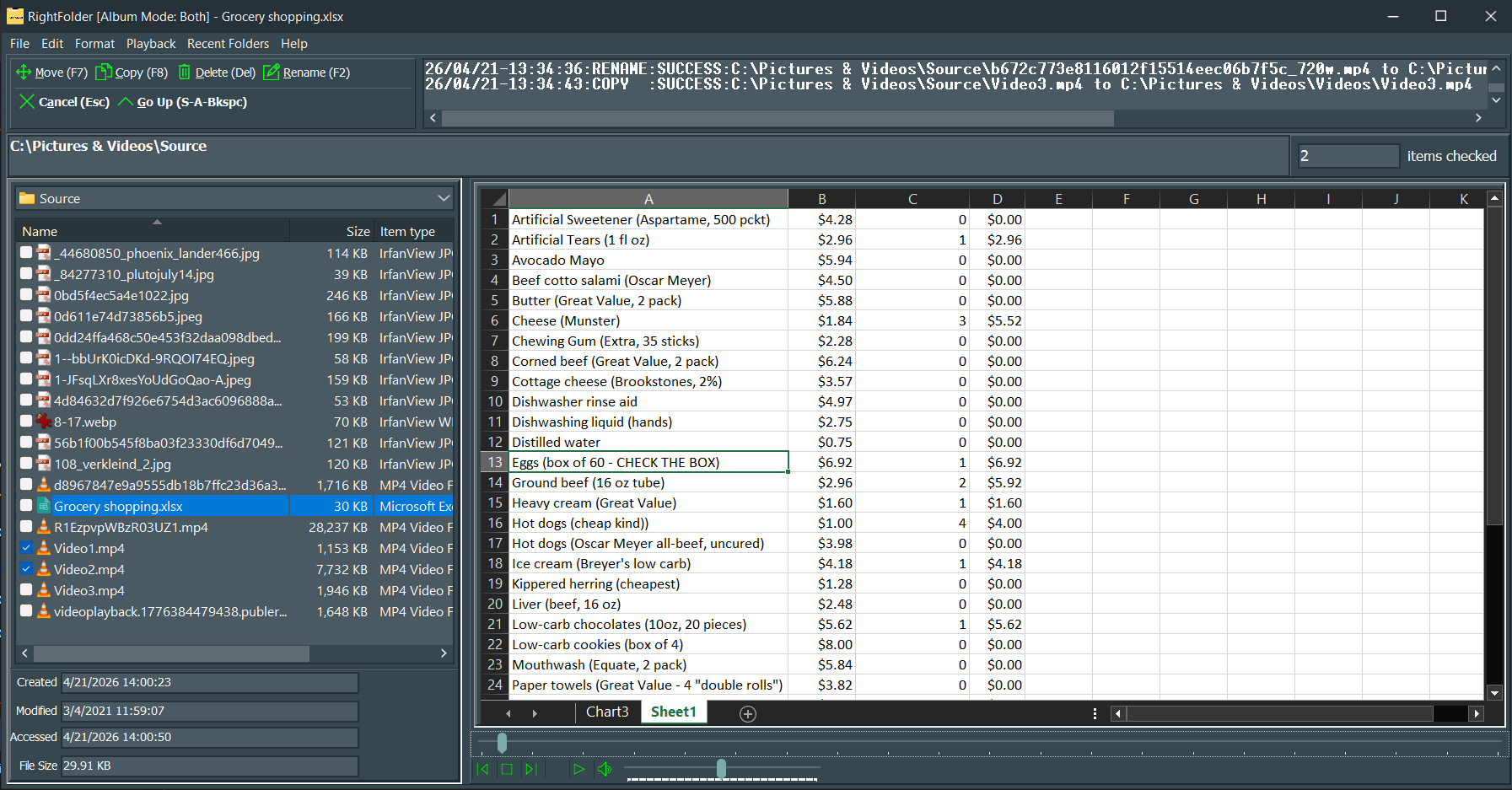Viewport: 1512px width, 790px height.
Task: Select the cell containing Eggs entry
Action: 648,462
